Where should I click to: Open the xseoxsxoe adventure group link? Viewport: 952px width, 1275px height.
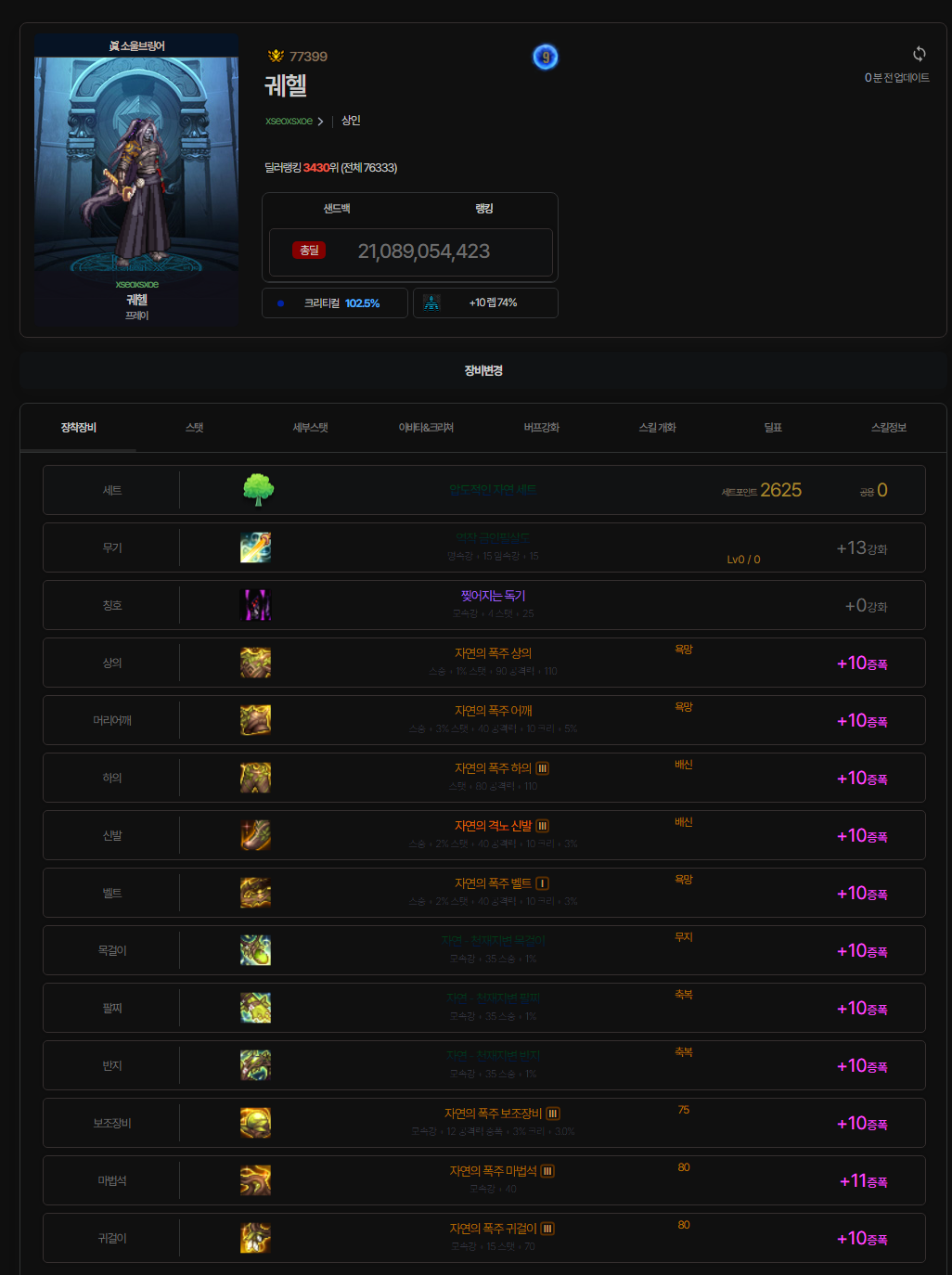tap(289, 122)
